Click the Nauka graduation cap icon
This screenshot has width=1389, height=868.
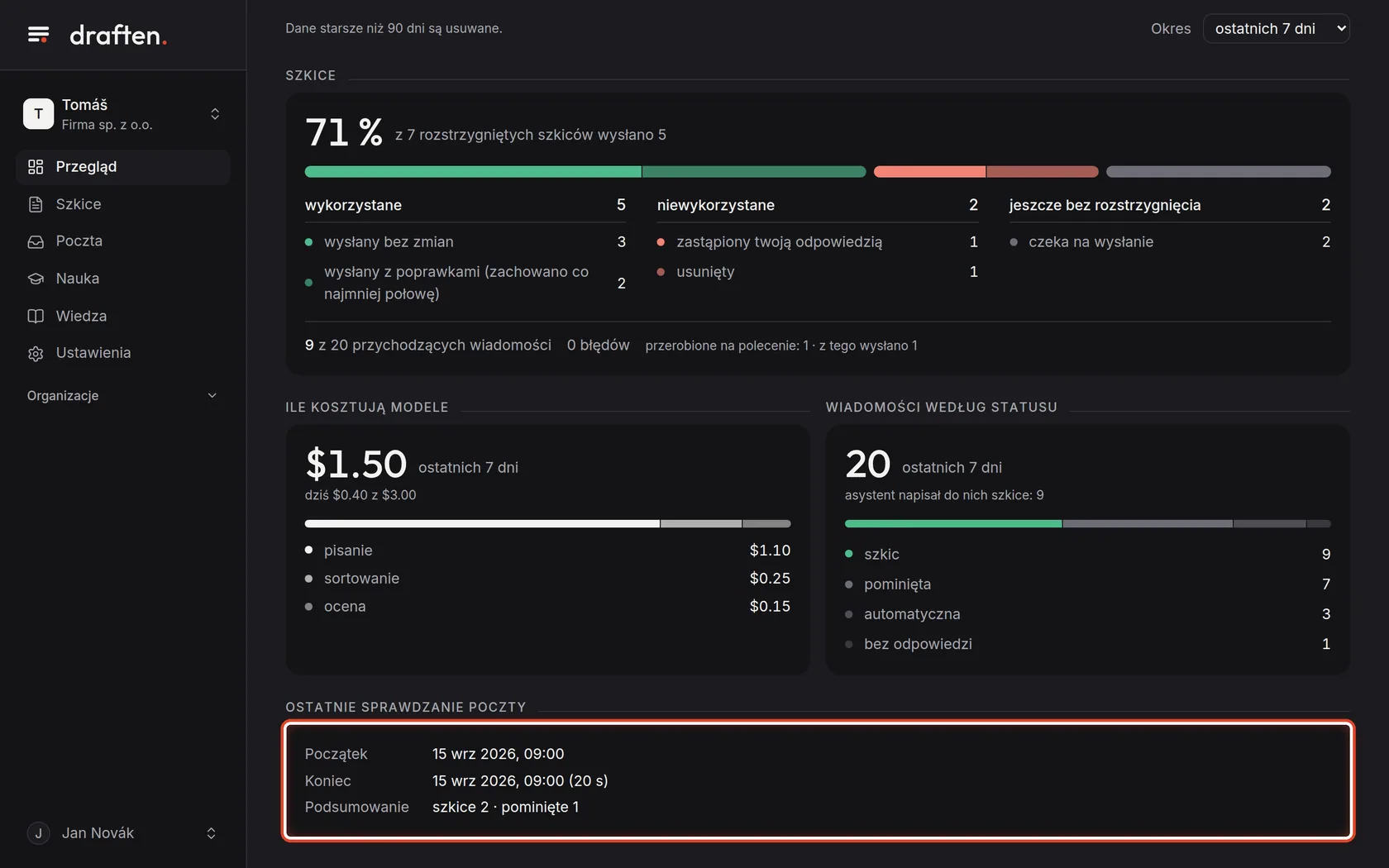(x=36, y=279)
